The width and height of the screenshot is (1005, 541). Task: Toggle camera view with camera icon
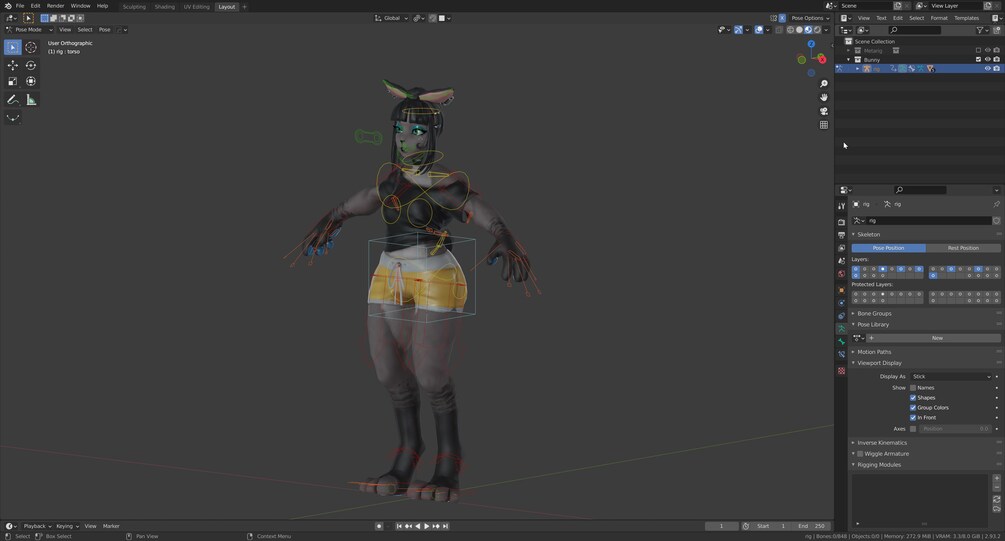click(824, 111)
